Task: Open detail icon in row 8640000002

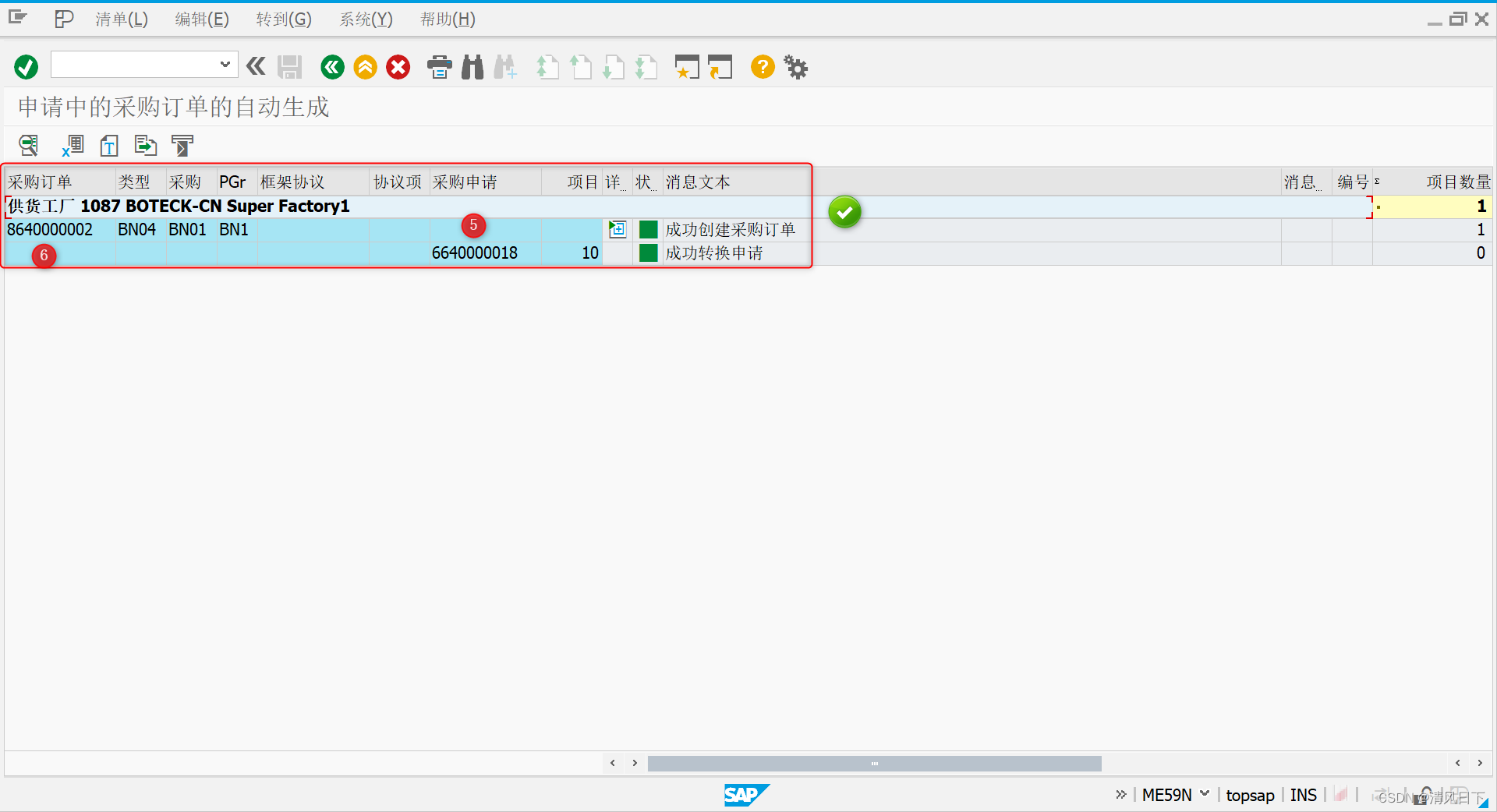Action: pos(618,229)
